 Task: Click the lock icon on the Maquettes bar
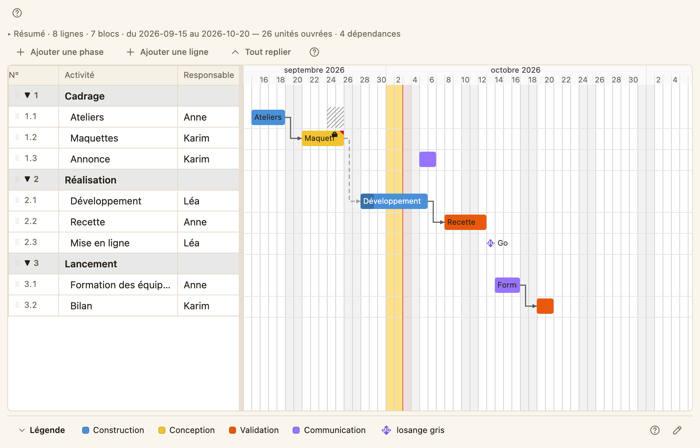coord(335,134)
